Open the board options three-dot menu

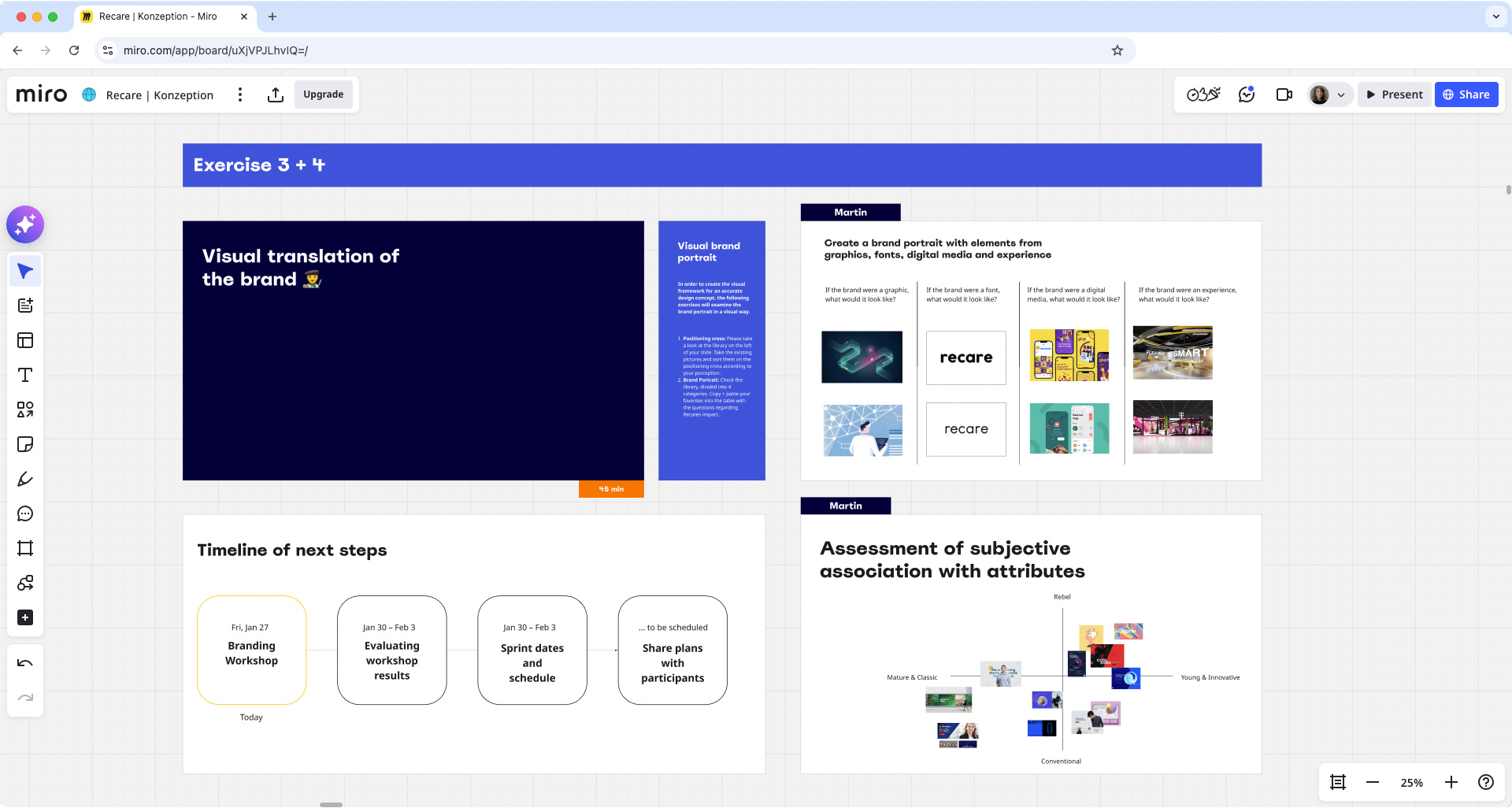click(x=240, y=95)
